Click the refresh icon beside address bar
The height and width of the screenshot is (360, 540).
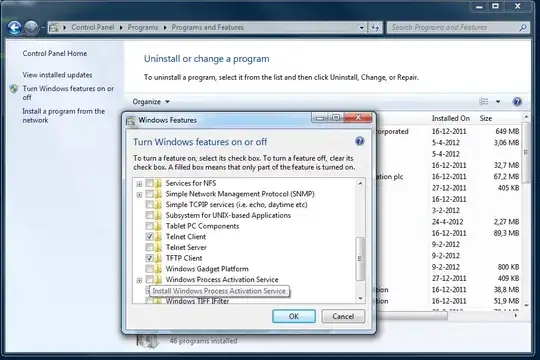click(x=375, y=28)
